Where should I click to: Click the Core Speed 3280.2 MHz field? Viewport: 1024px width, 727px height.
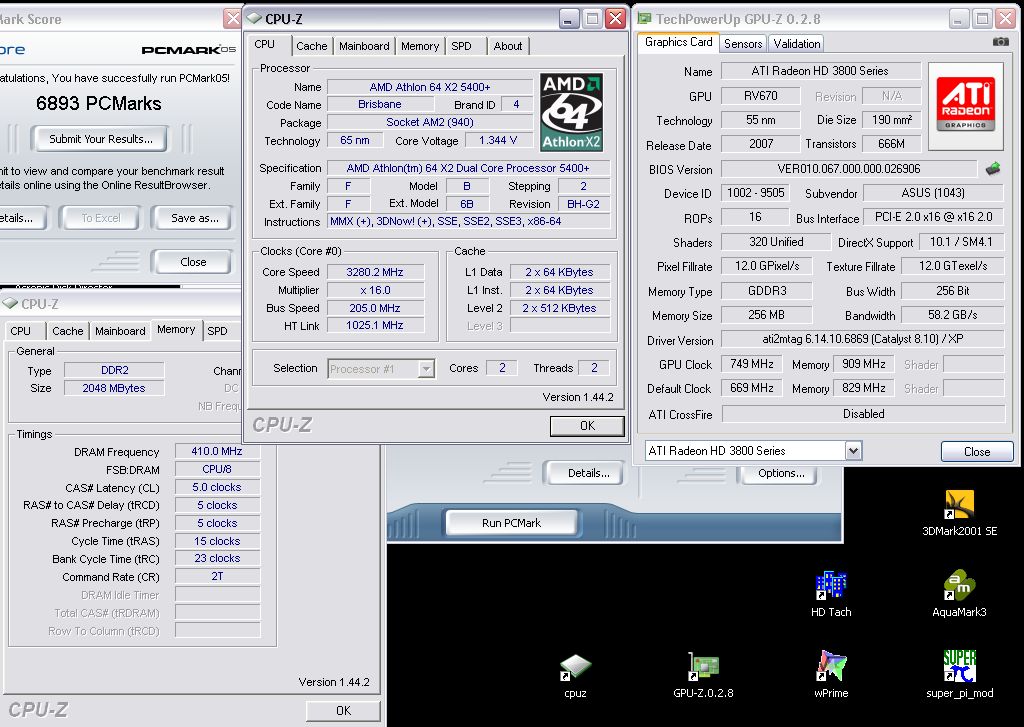(x=375, y=272)
